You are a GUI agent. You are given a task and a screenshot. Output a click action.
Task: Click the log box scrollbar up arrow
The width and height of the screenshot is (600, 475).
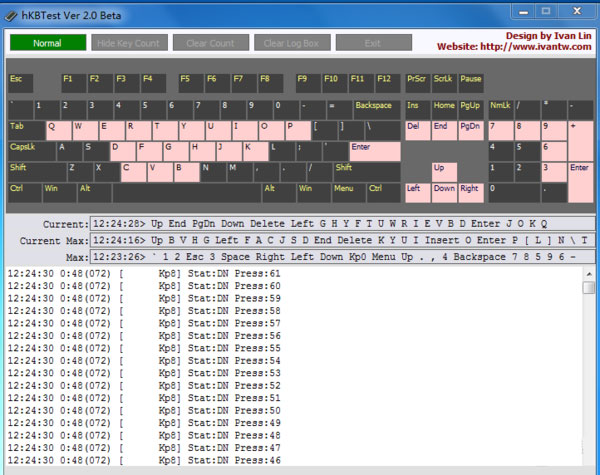coord(589,287)
